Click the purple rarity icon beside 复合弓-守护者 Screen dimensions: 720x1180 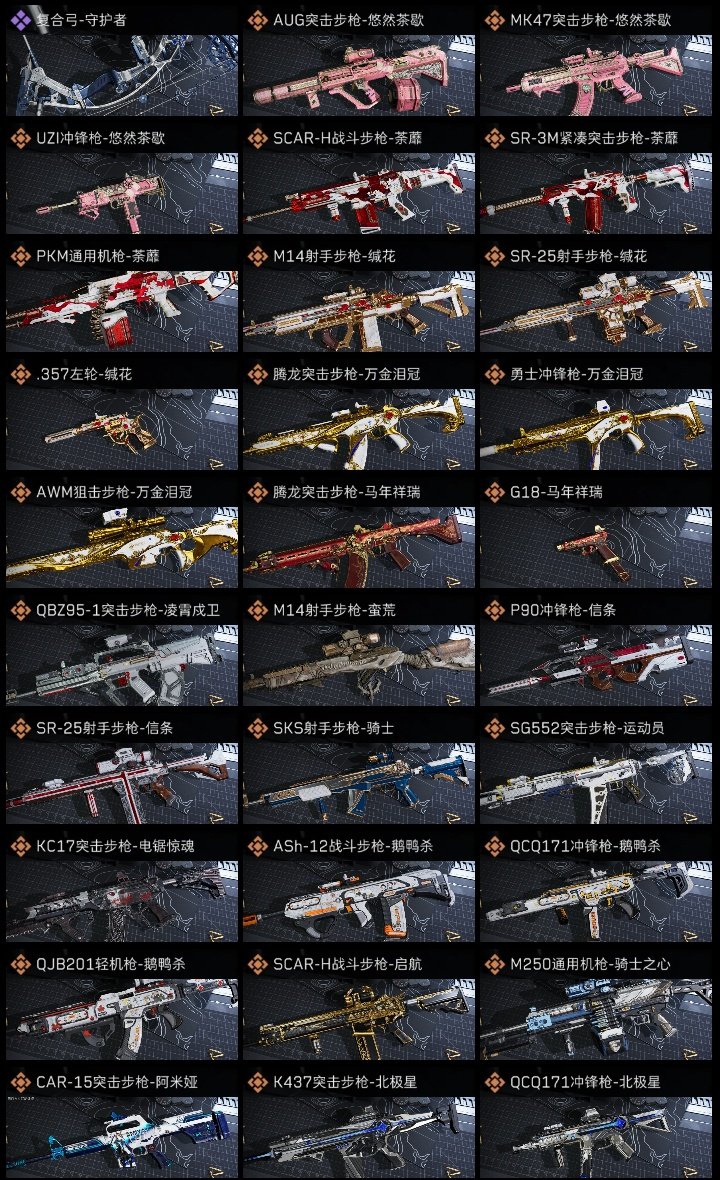[x=20, y=20]
